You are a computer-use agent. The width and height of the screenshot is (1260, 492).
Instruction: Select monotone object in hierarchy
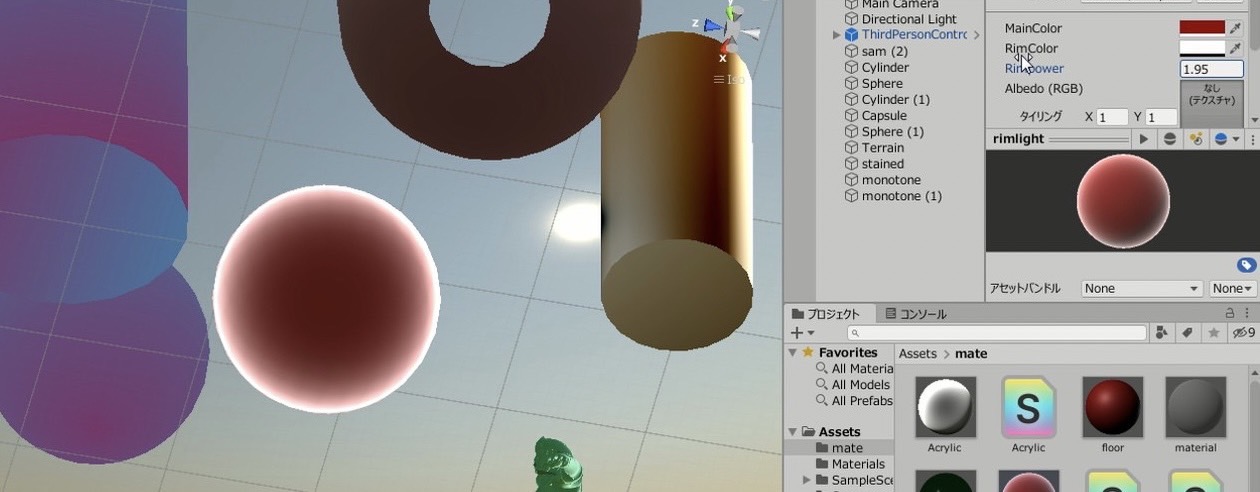pos(891,179)
